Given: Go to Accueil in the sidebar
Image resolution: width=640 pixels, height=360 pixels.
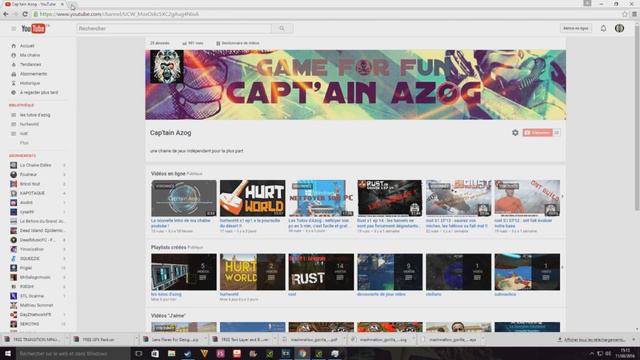Looking at the screenshot, I should click(27, 46).
